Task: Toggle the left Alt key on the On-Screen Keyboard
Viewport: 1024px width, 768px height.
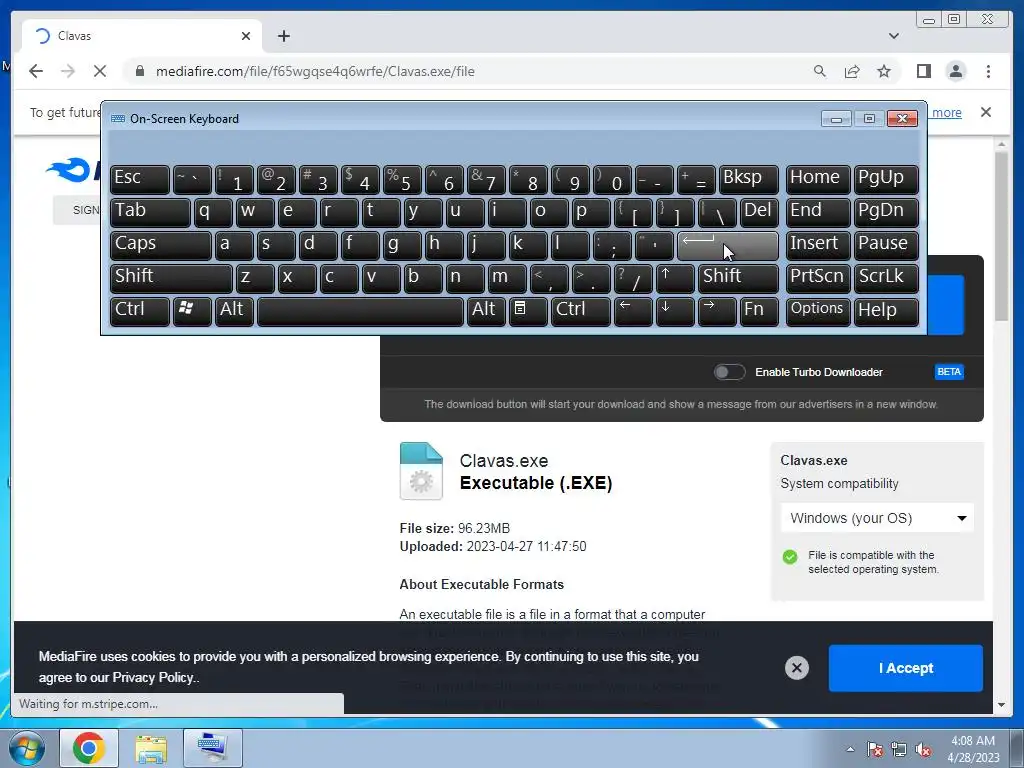Action: [234, 311]
